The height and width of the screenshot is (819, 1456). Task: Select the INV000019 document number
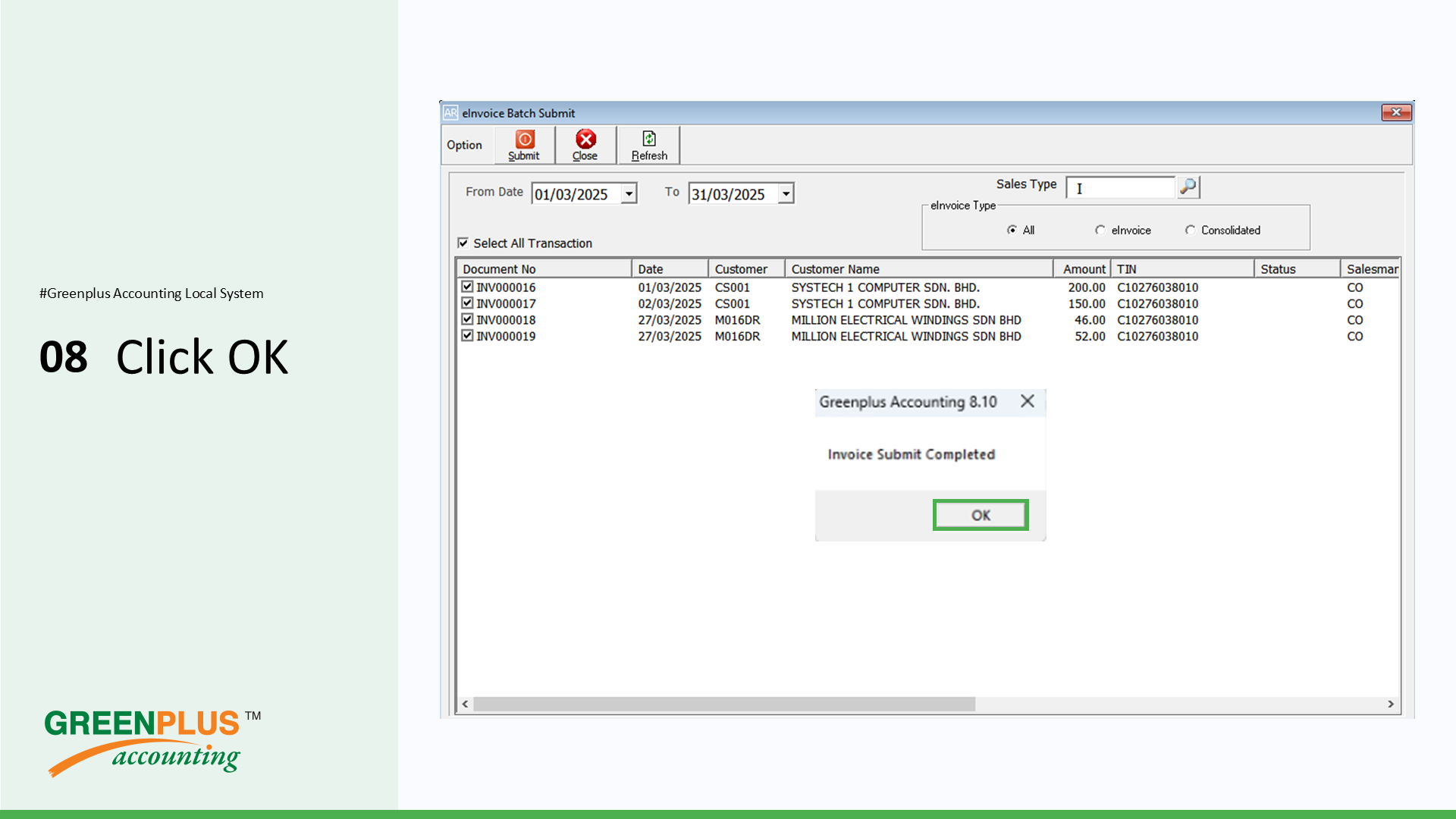pyautogui.click(x=506, y=336)
